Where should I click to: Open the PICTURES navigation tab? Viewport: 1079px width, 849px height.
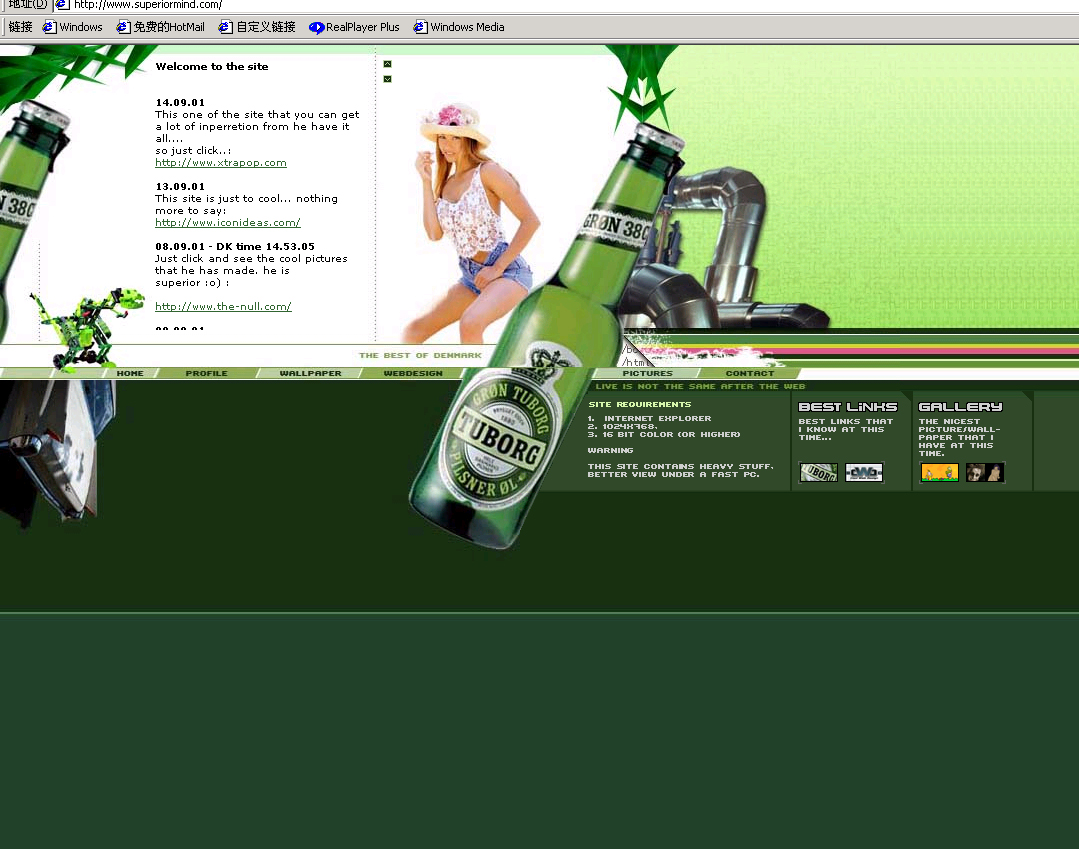647,373
